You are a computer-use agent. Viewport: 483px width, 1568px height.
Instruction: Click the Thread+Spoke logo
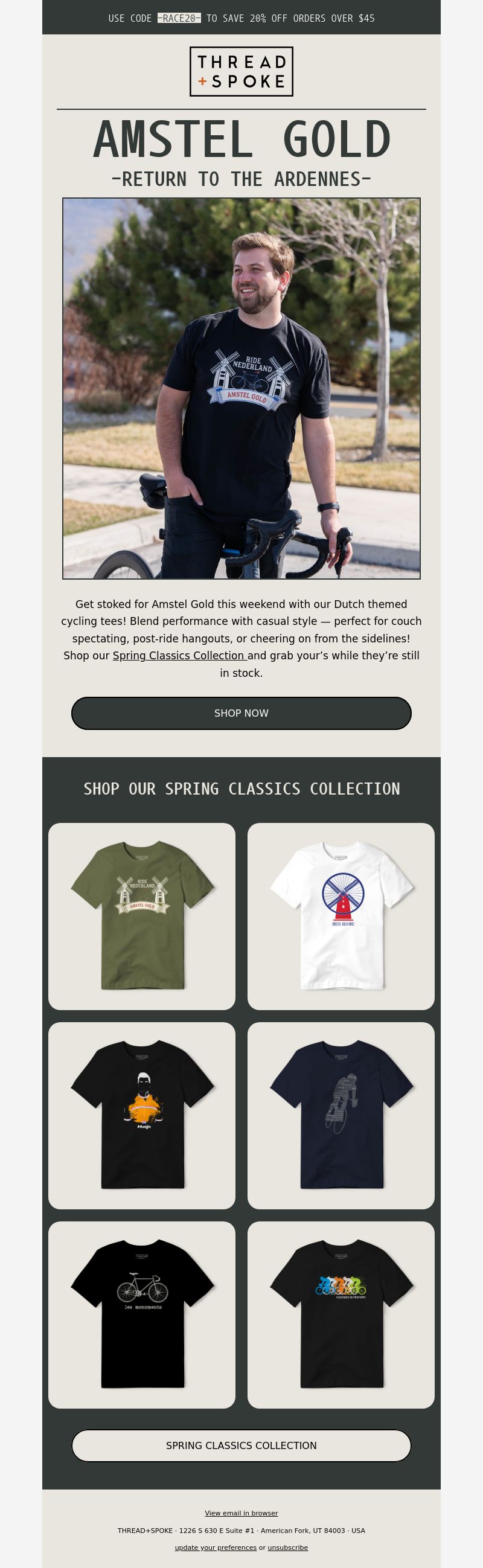click(x=241, y=71)
